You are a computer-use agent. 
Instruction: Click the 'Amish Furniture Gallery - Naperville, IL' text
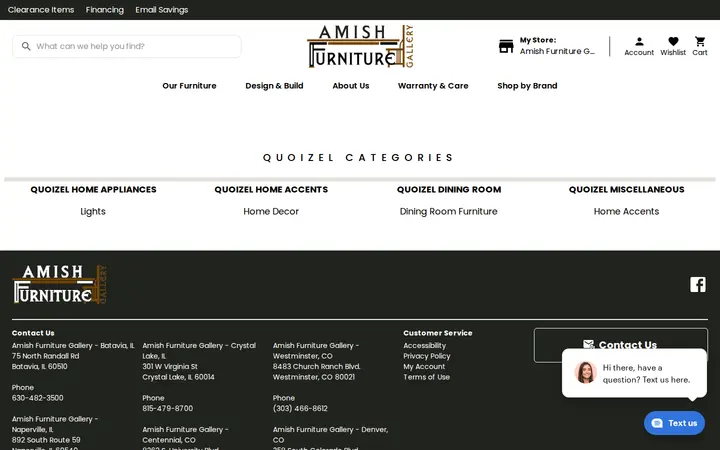tap(55, 424)
